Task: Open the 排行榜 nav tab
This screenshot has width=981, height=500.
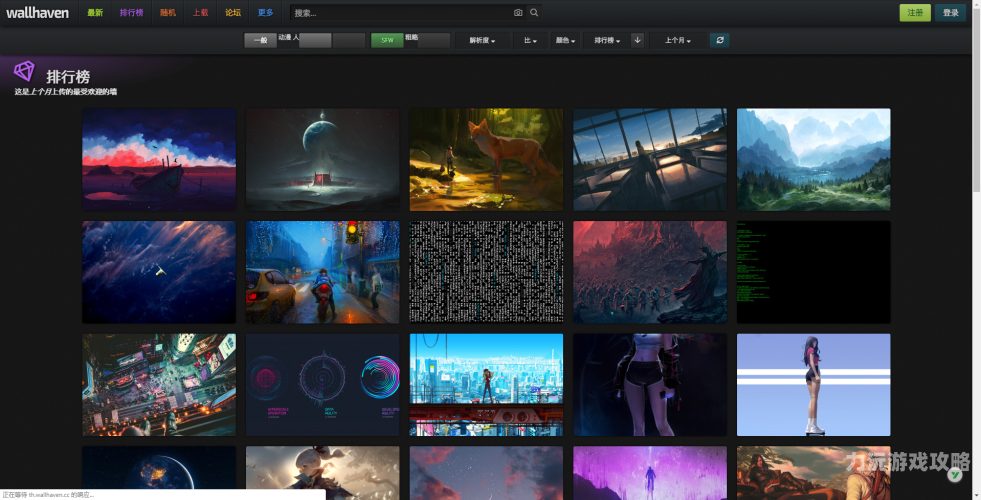Action: 131,13
